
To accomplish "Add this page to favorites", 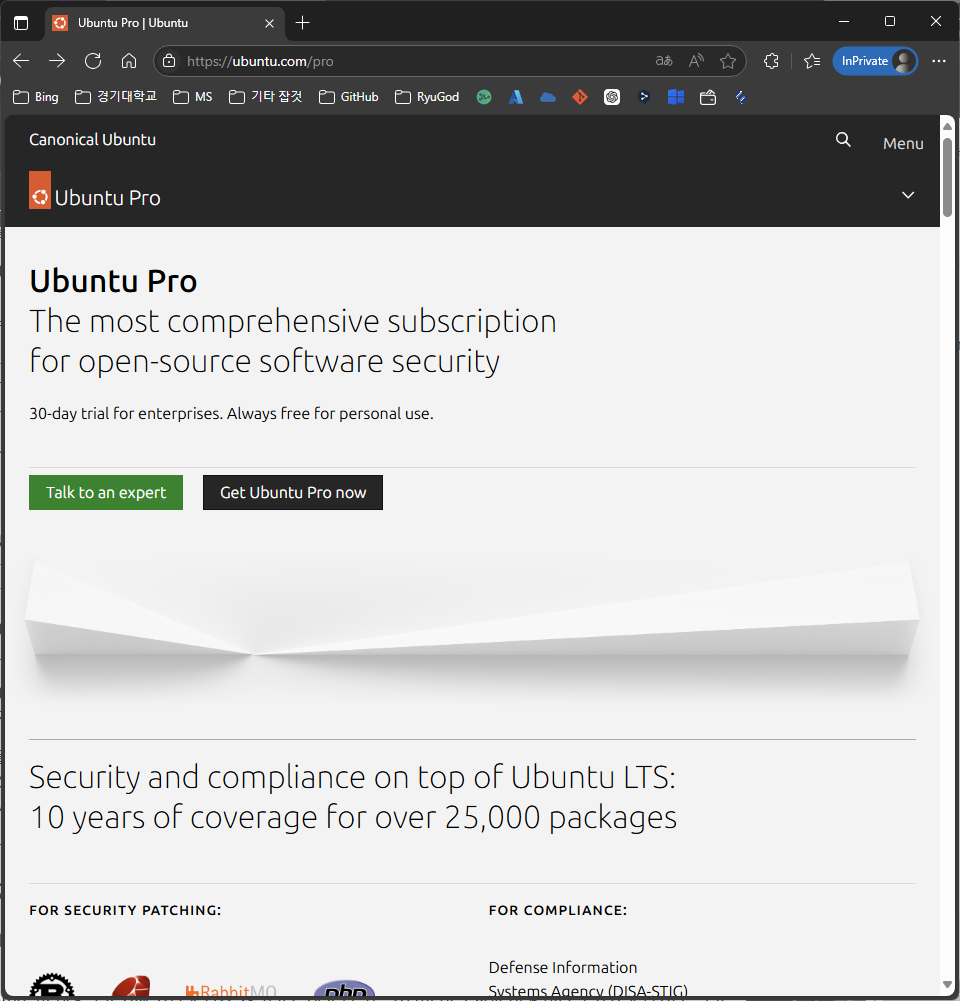I will point(728,61).
